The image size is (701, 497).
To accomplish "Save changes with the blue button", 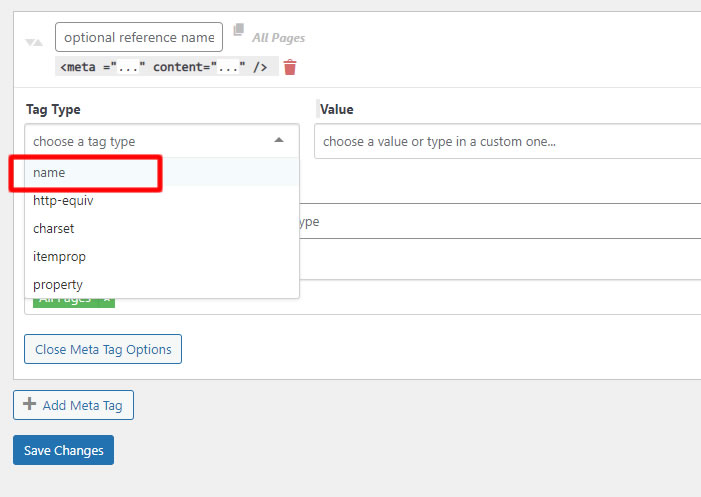I will coord(63,450).
